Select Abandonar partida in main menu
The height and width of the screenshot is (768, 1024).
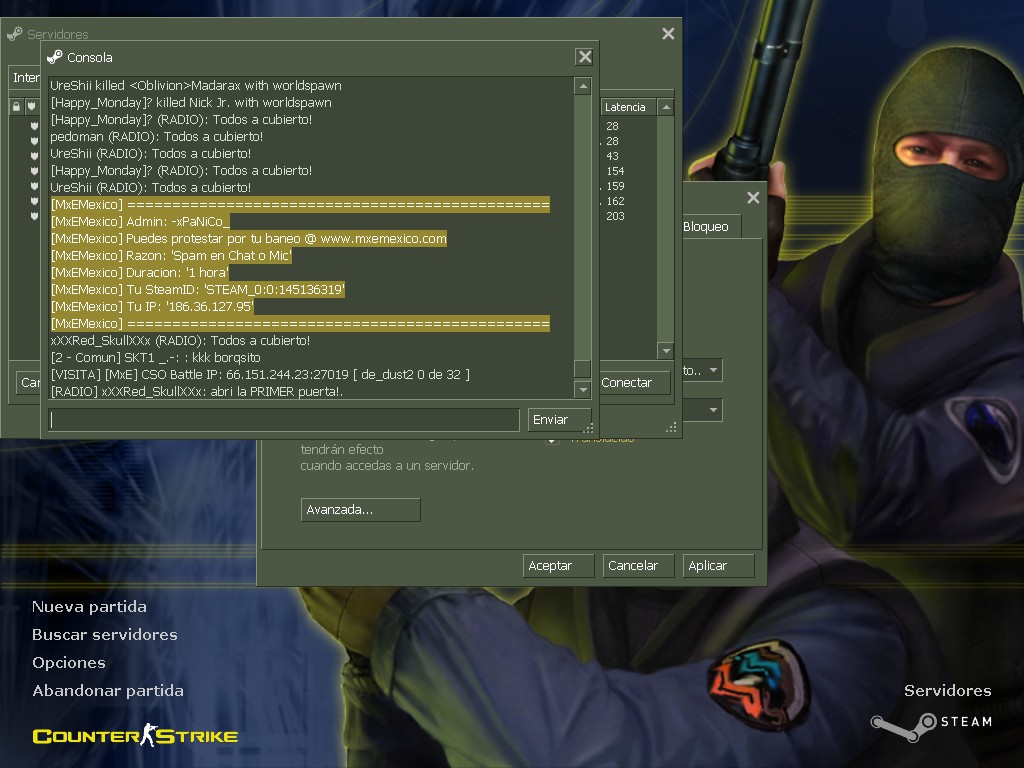point(108,691)
